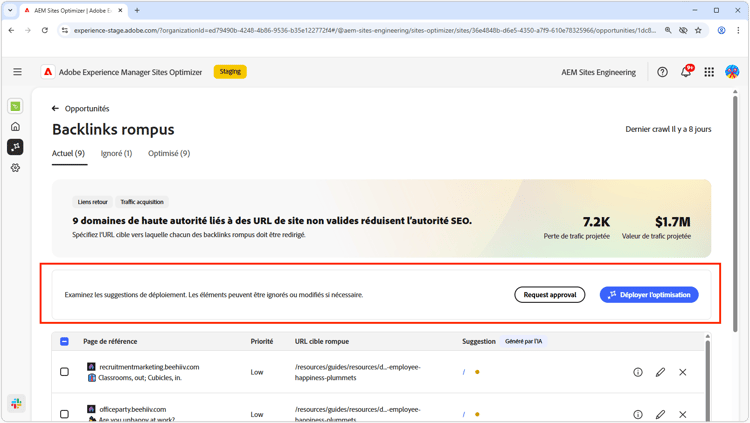Open the browser zoom icon
Image resolution: width=750 pixels, height=423 pixels.
click(x=668, y=30)
